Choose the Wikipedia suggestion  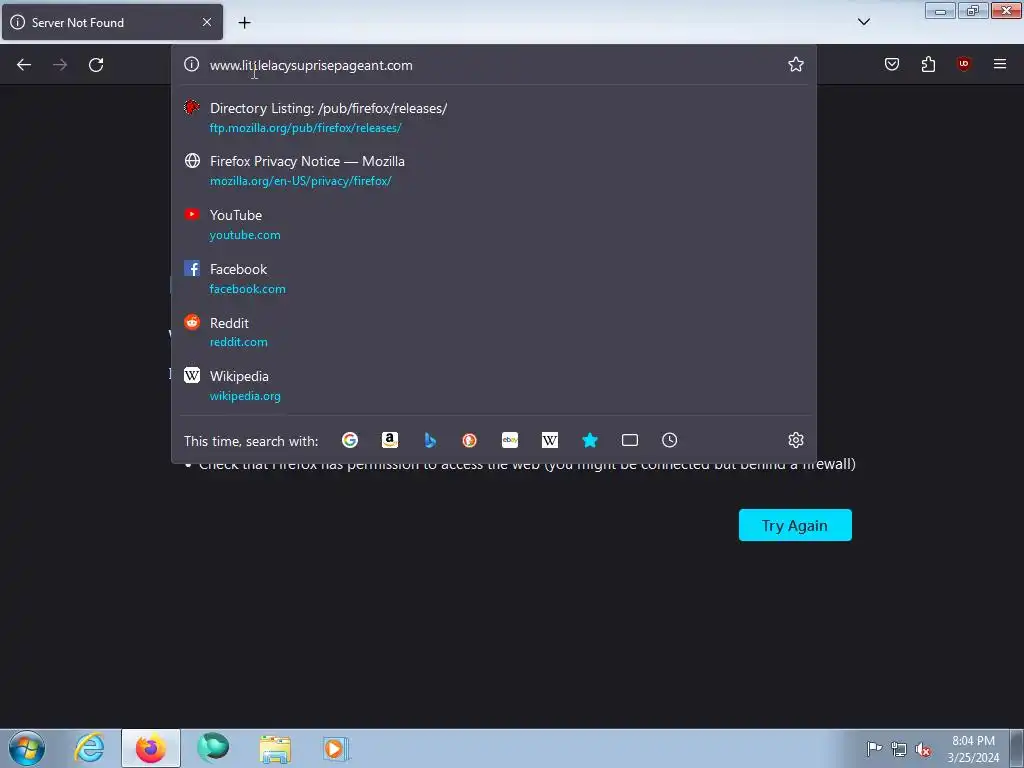coord(494,385)
